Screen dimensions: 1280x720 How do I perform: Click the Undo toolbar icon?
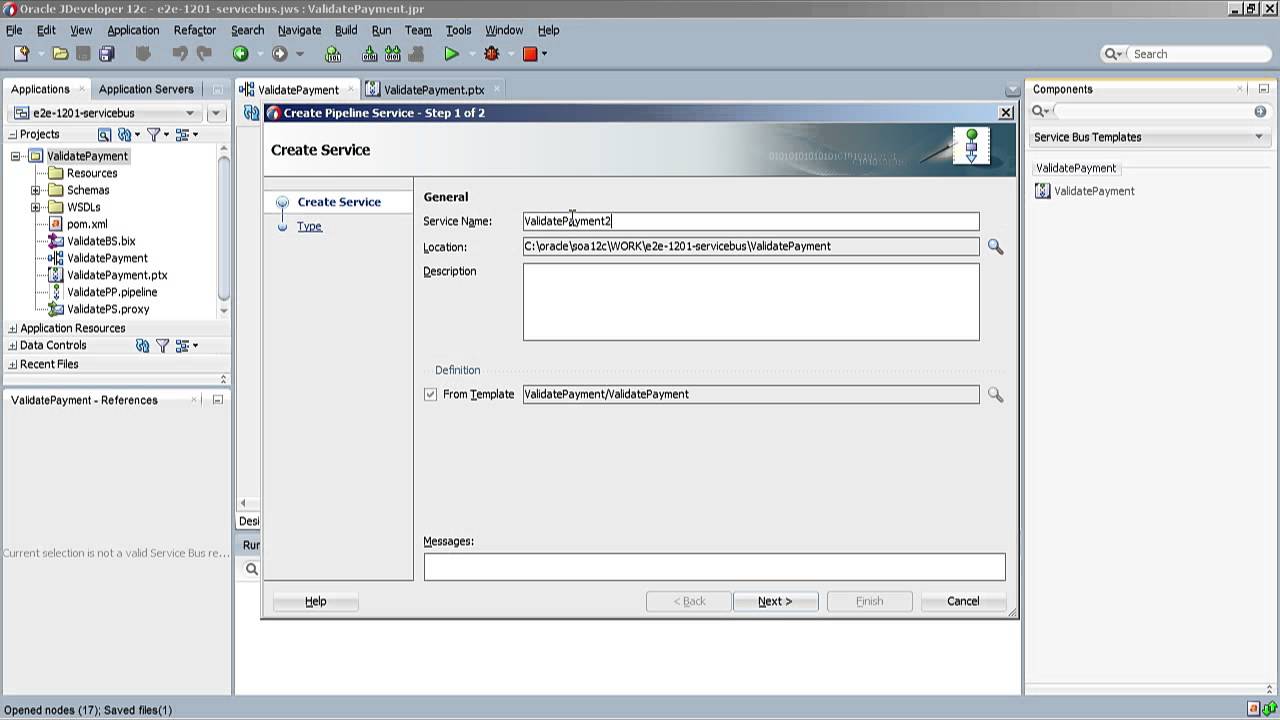(181, 54)
